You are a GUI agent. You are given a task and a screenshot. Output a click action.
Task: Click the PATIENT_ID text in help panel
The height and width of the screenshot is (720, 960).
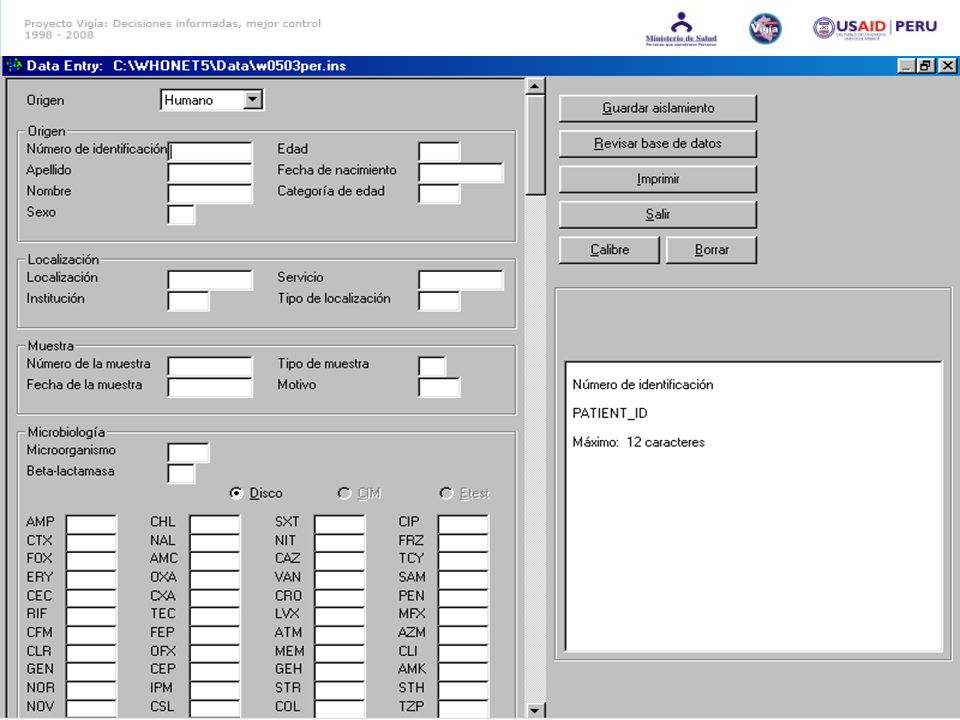610,413
